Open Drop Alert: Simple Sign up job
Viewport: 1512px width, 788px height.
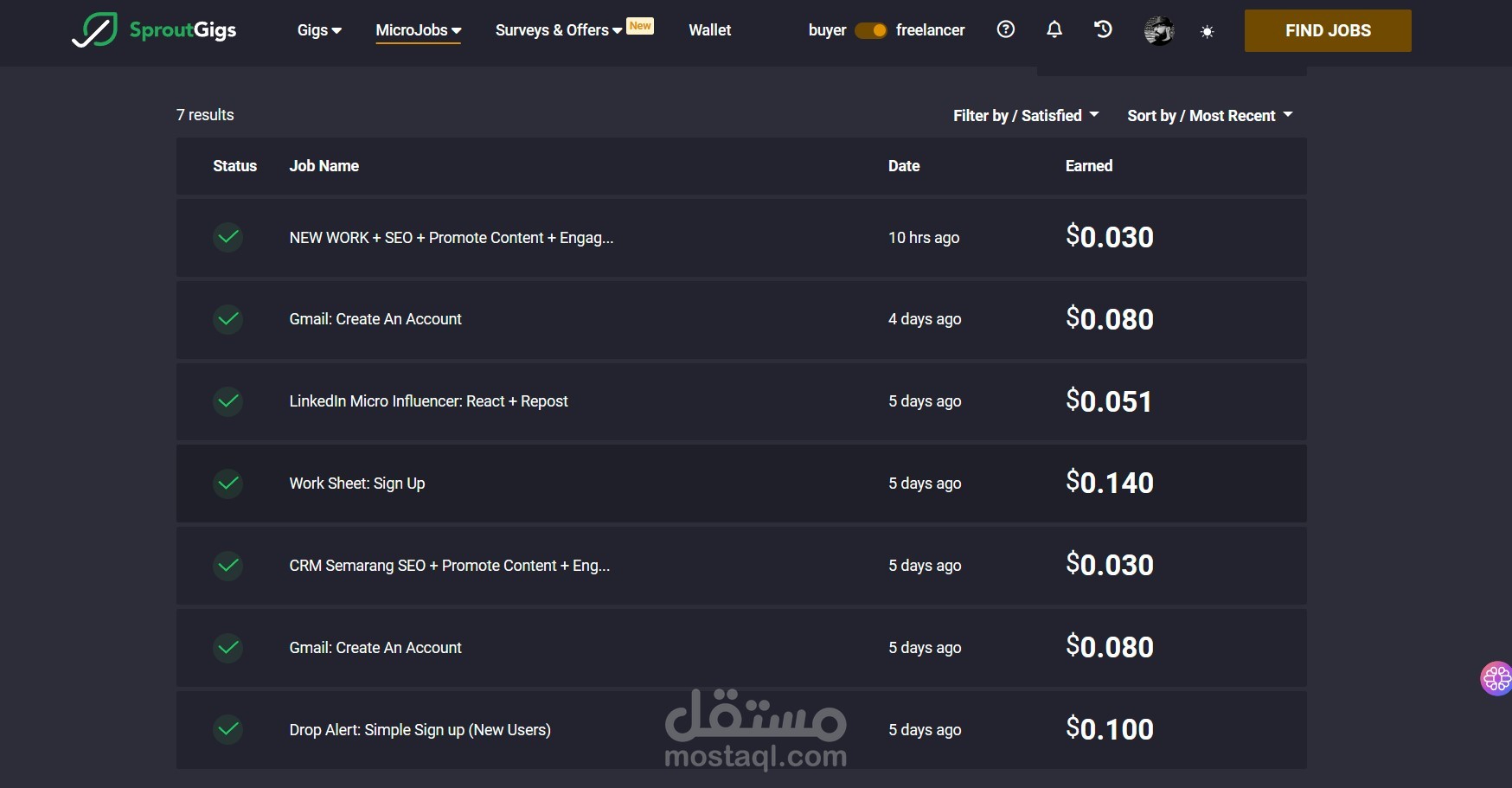click(x=420, y=730)
